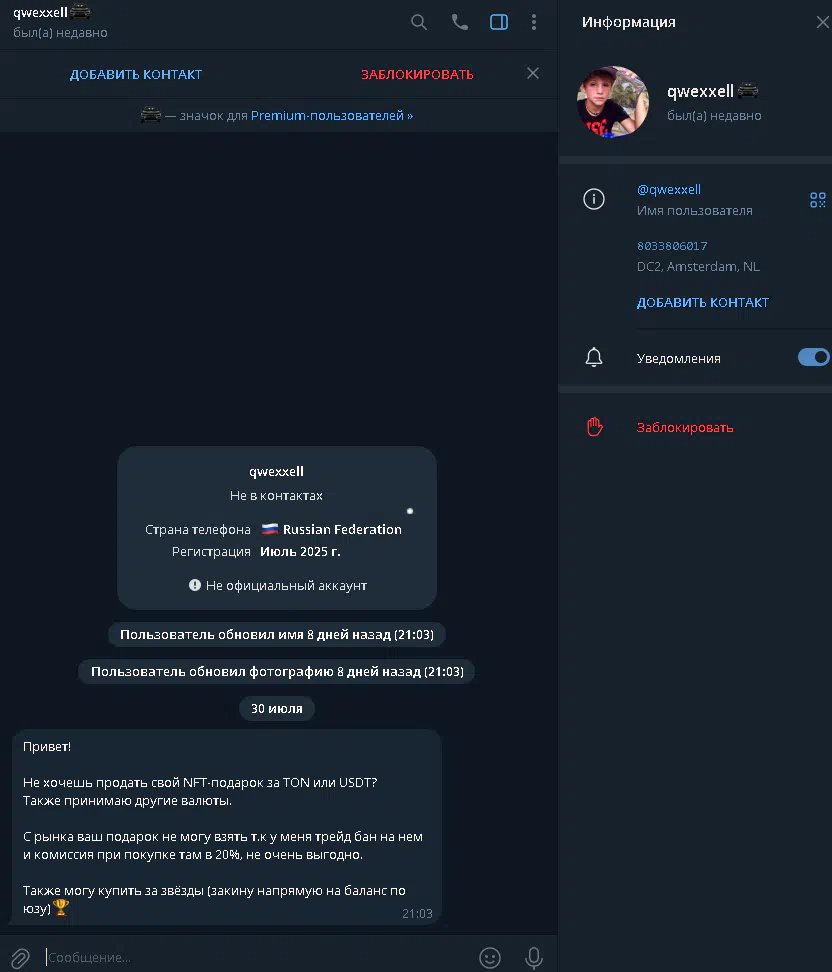832x972 pixels.
Task: Click the QR code icon next to the username
Action: [x=818, y=200]
